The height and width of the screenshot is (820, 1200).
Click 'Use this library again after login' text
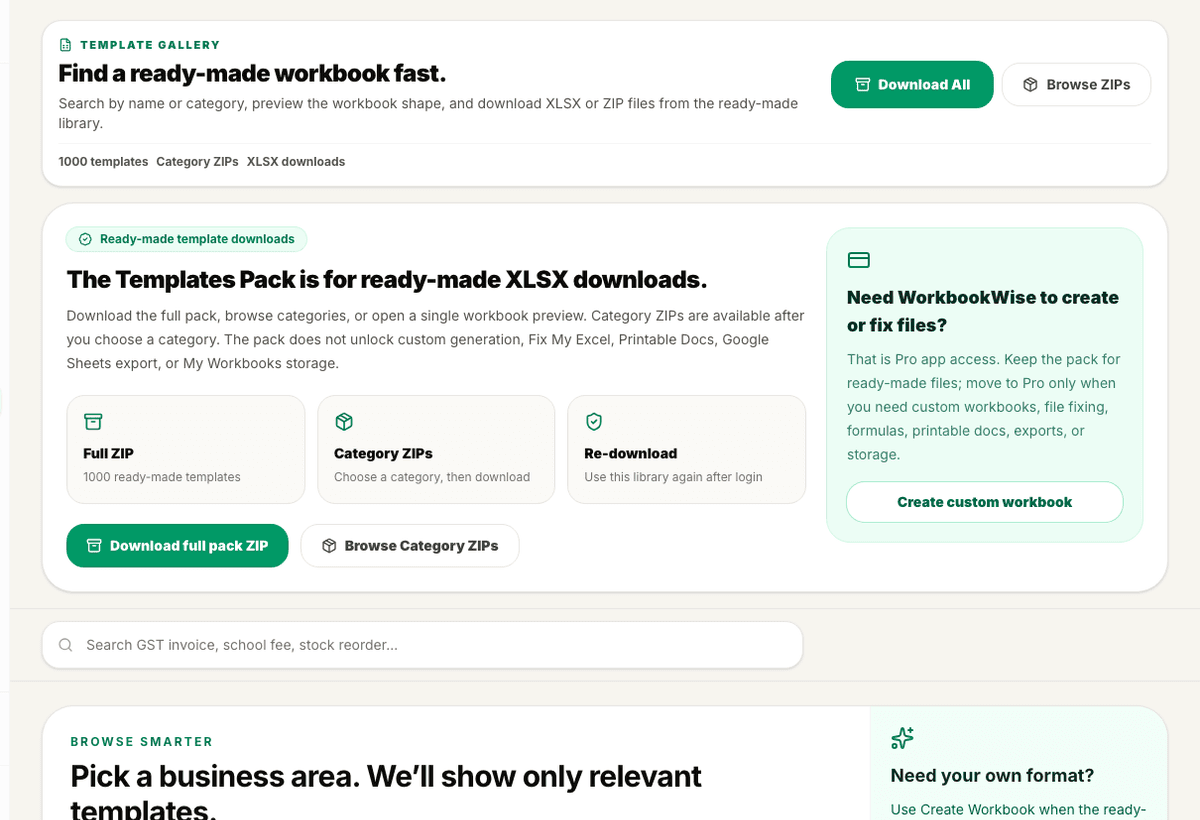pos(673,477)
